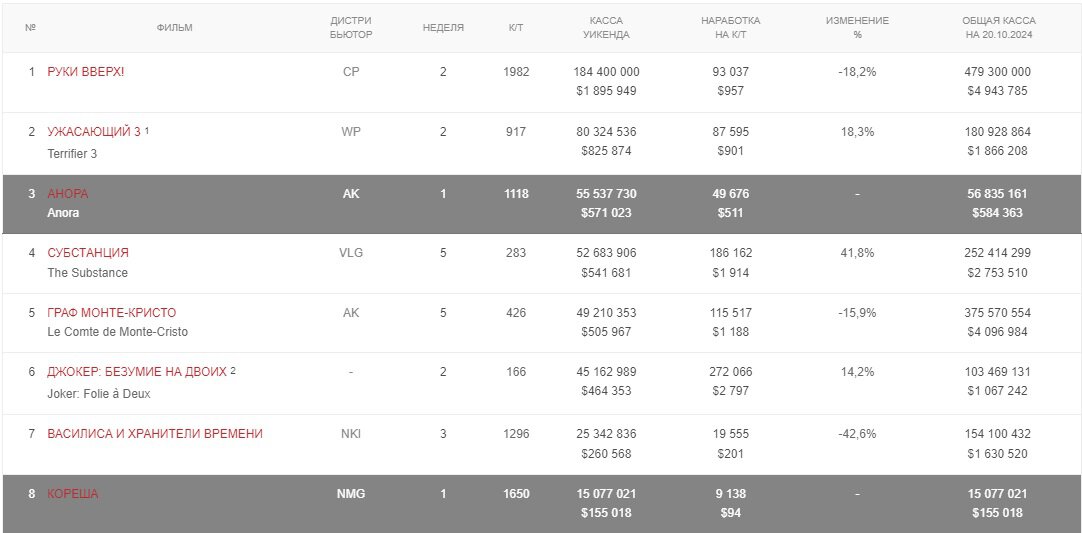Click the КОРЕША film title
The height and width of the screenshot is (533, 1082).
tap(73, 494)
